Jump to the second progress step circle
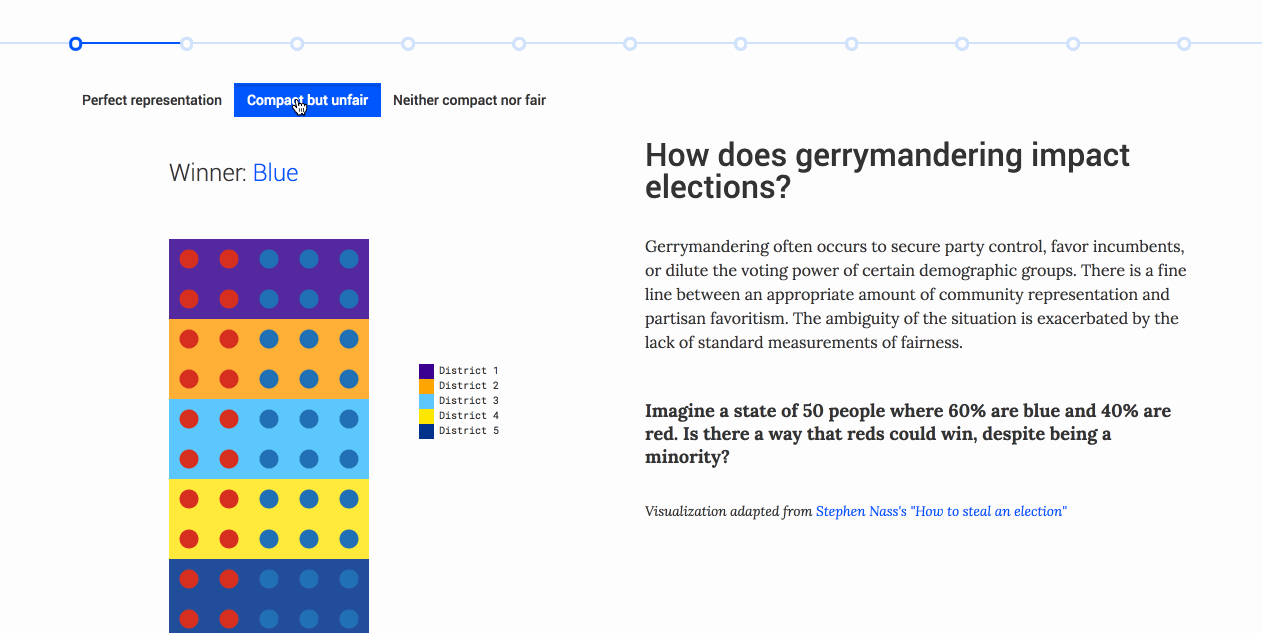The width and height of the screenshot is (1262, 633). click(186, 43)
